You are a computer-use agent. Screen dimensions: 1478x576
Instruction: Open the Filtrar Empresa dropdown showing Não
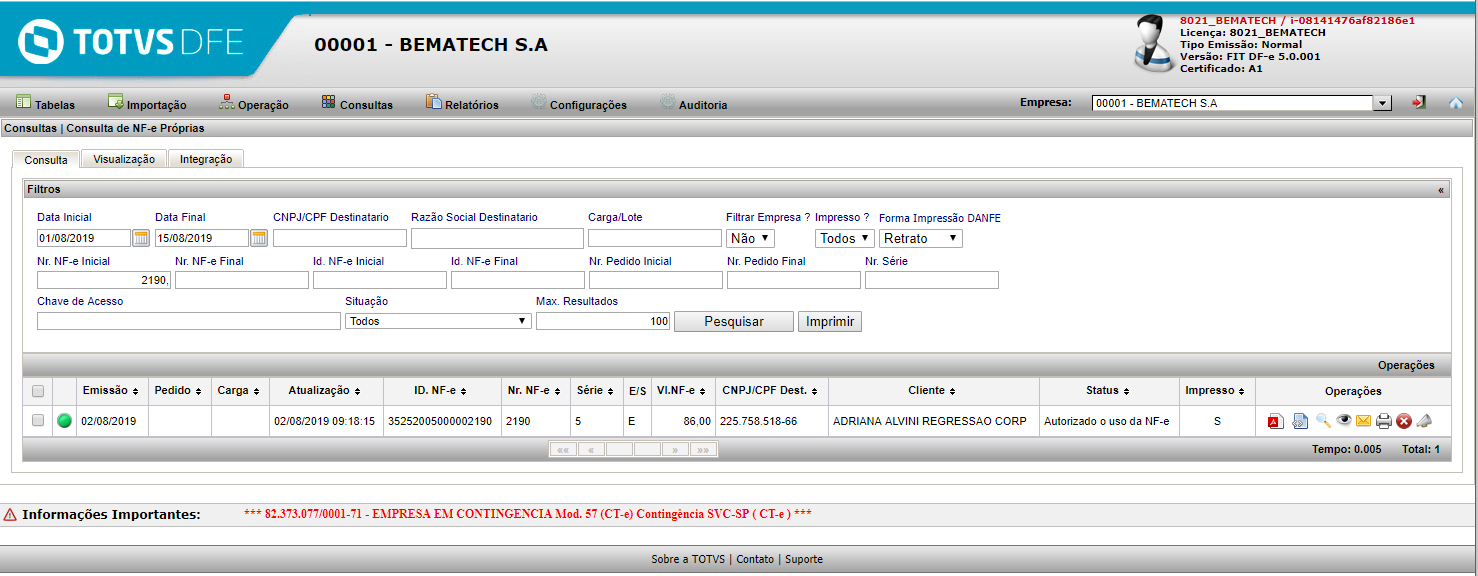(x=750, y=238)
